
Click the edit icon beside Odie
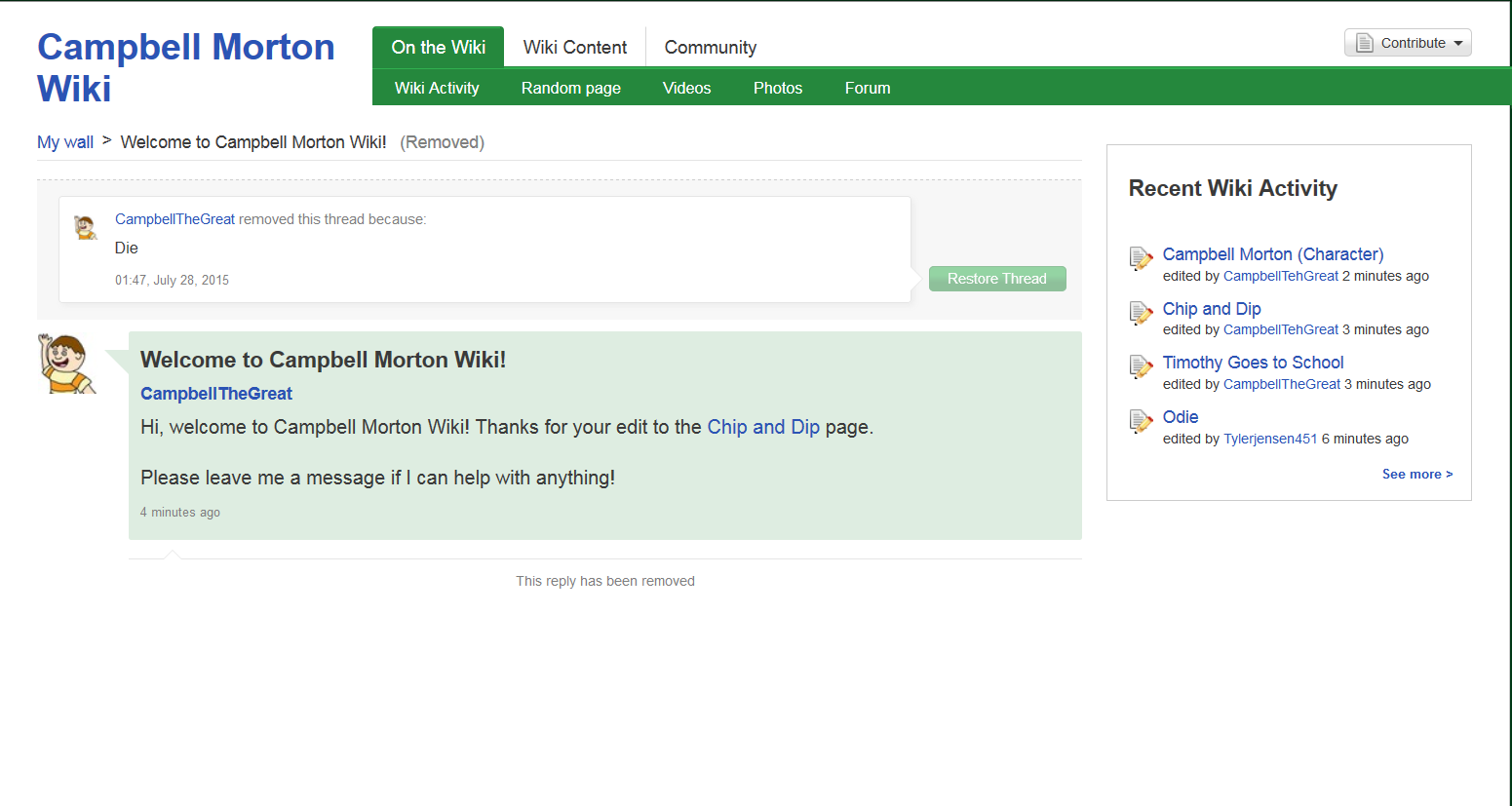point(1141,421)
